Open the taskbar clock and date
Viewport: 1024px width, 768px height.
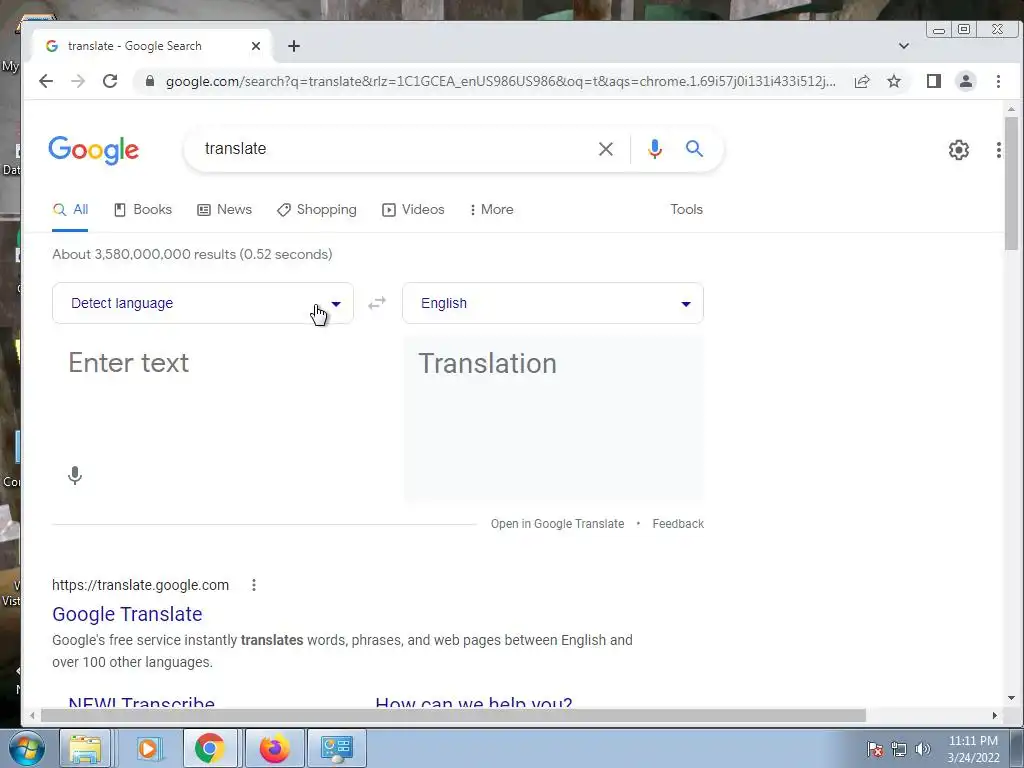point(973,749)
